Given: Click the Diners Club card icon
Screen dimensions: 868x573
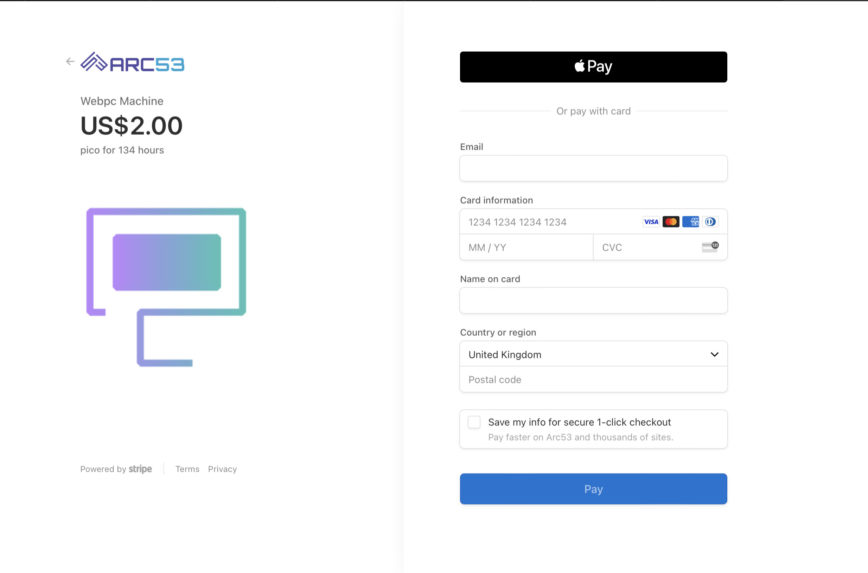Looking at the screenshot, I should [710, 221].
